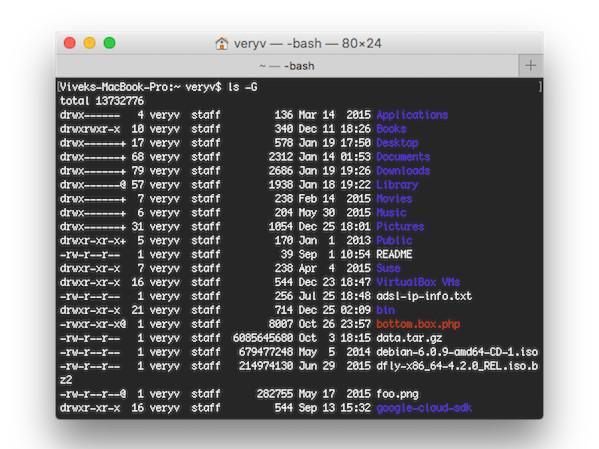The width and height of the screenshot is (599, 449).
Task: Click the blue 'bin' directory name
Action: point(385,310)
